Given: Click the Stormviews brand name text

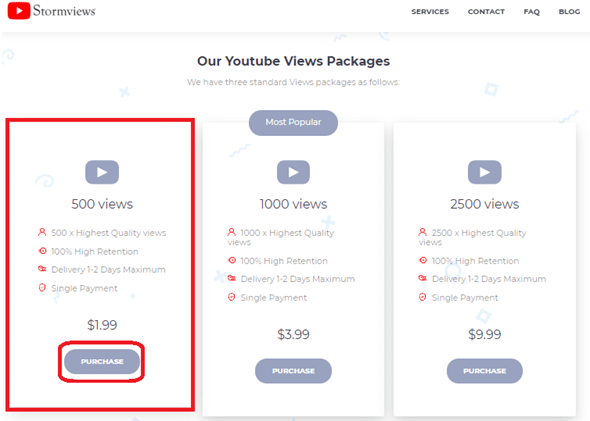Looking at the screenshot, I should pos(64,11).
